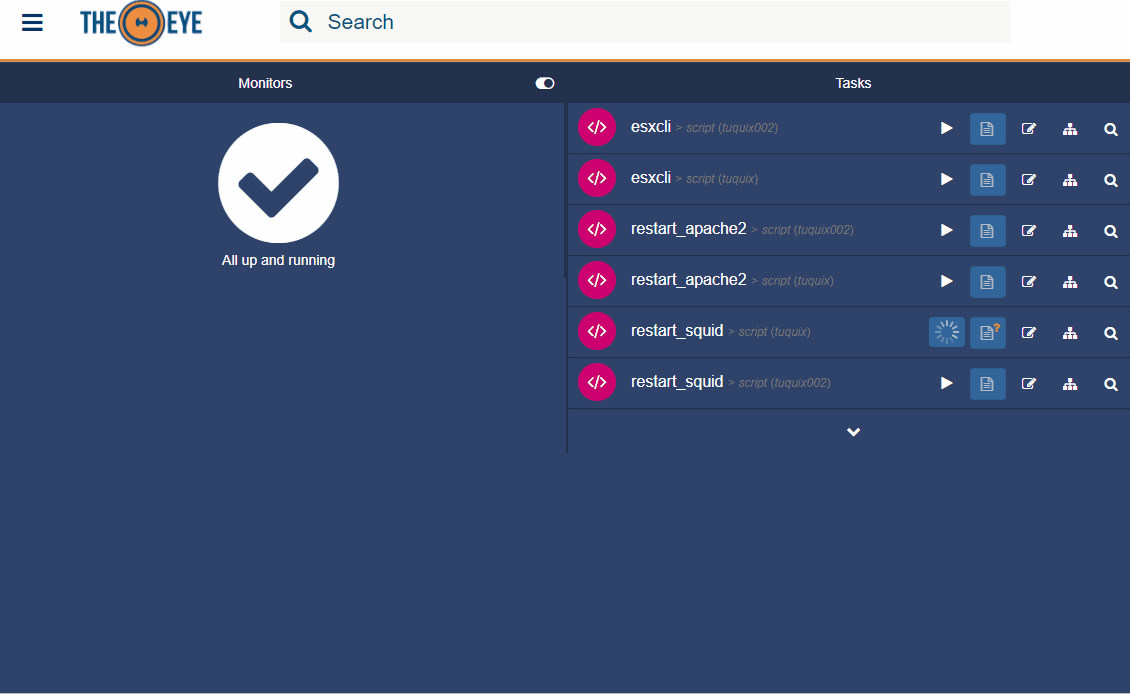
Task: Click The Eye logo
Action: tap(141, 23)
